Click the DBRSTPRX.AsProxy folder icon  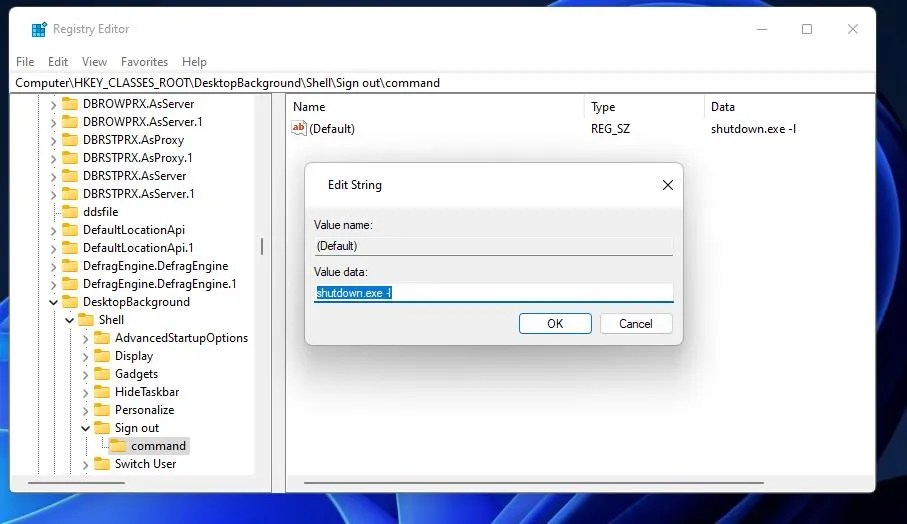click(70, 139)
